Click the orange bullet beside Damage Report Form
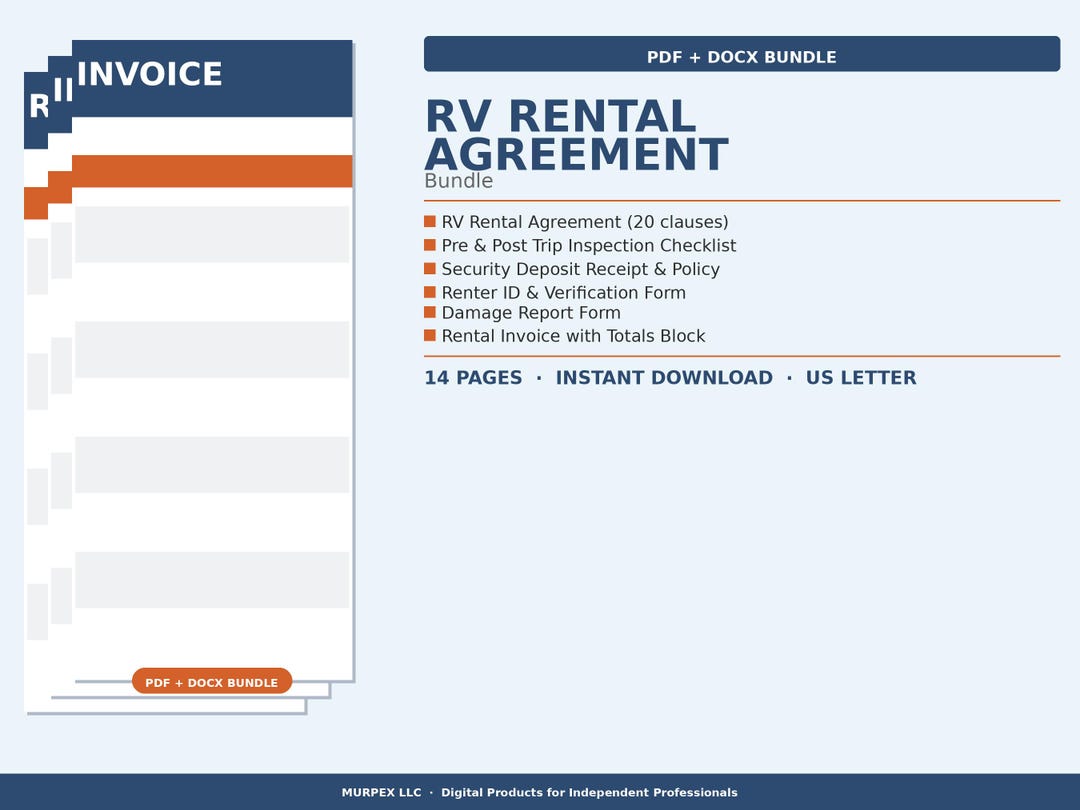 pyautogui.click(x=430, y=312)
